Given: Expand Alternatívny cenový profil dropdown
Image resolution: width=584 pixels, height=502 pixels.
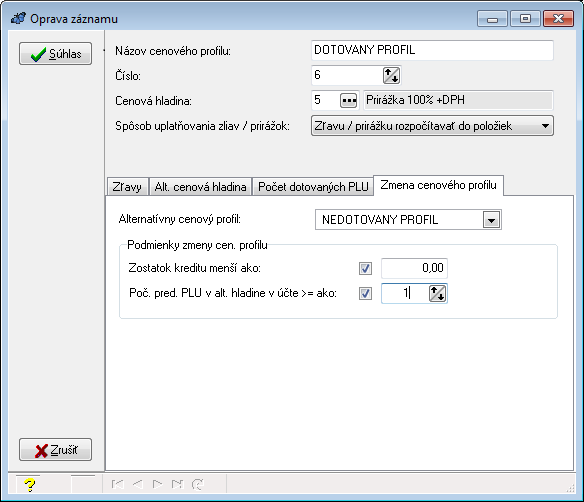Looking at the screenshot, I should coord(491,220).
